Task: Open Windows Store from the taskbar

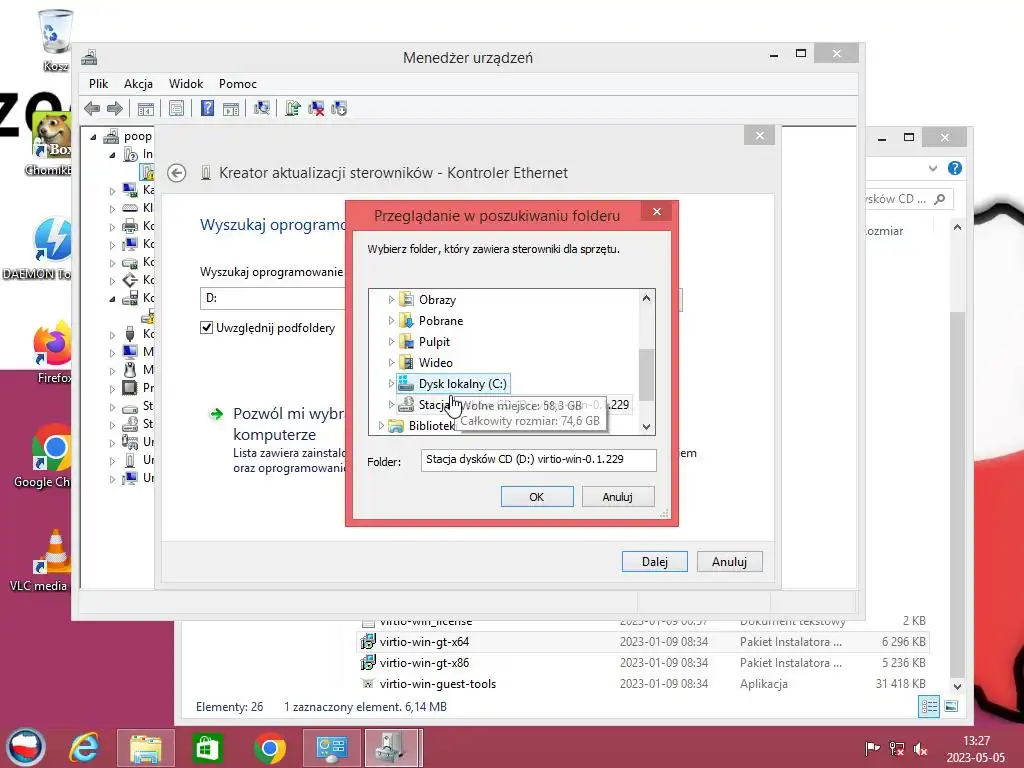Action: click(207, 747)
